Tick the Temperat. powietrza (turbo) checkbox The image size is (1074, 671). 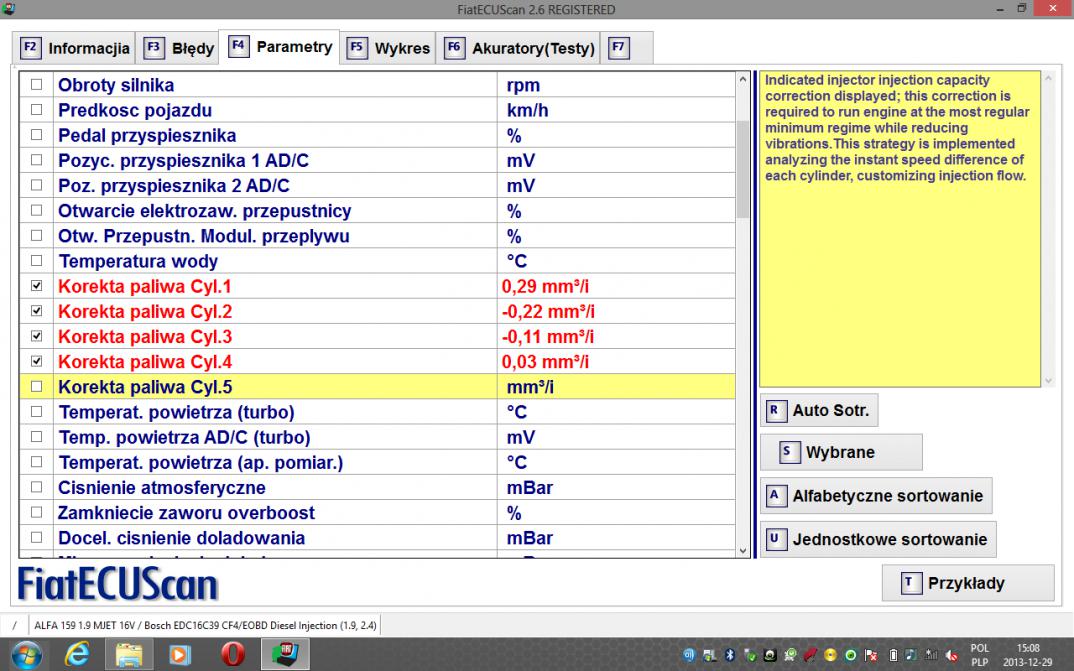pos(36,412)
